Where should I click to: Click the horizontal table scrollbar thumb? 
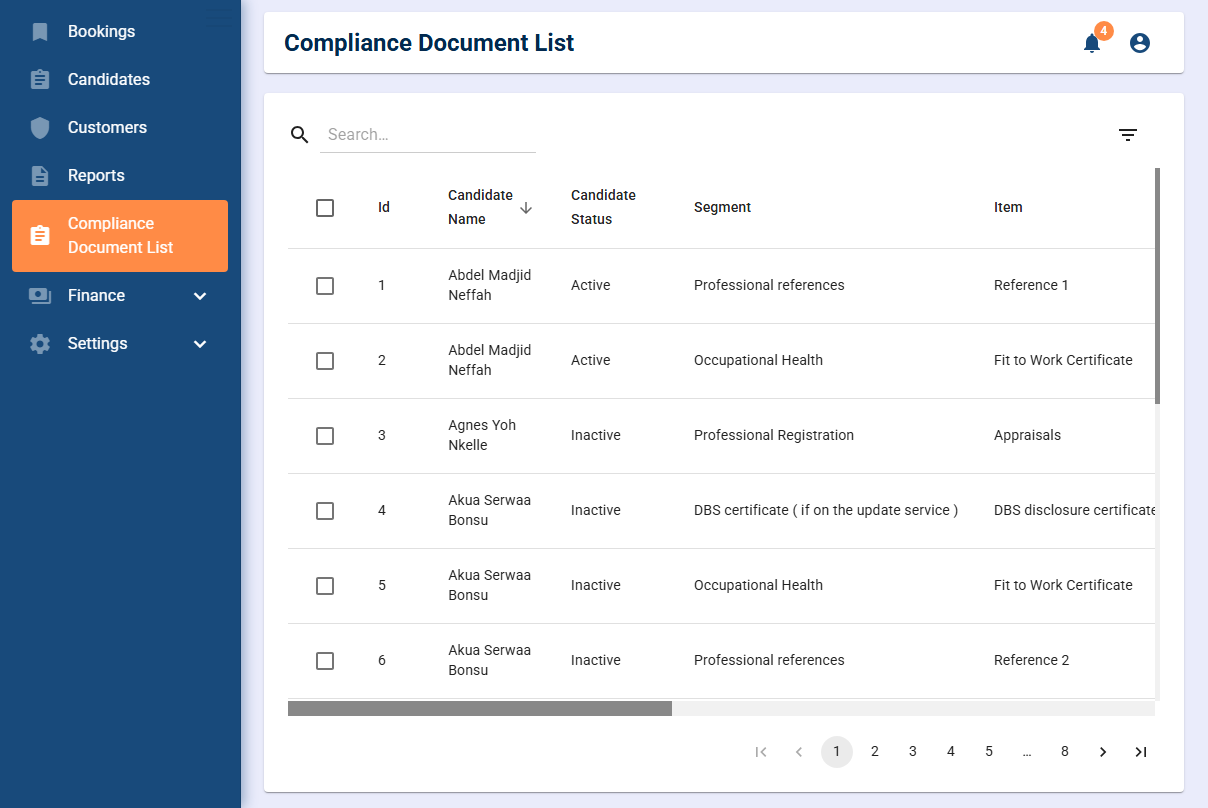pos(480,708)
